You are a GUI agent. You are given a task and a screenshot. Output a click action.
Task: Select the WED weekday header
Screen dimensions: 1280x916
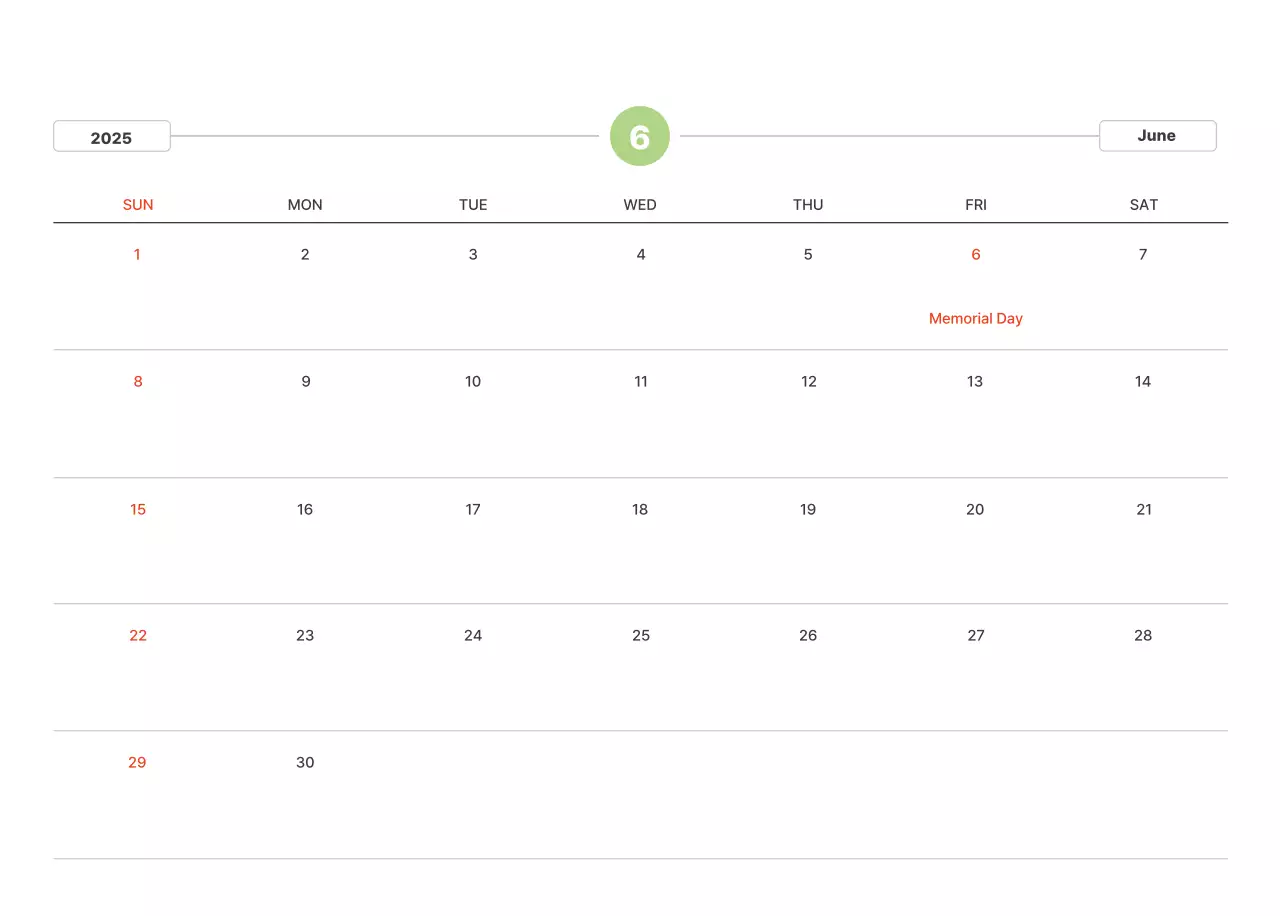click(640, 205)
